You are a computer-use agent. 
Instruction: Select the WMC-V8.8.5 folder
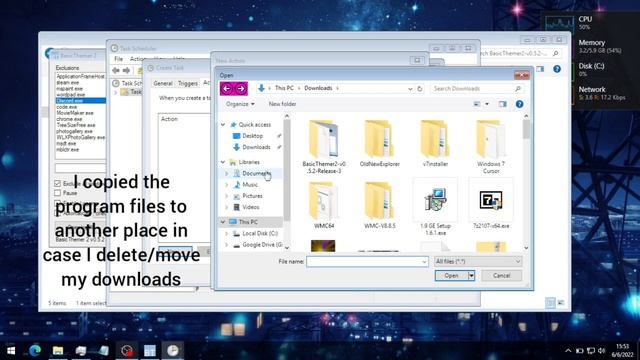tap(380, 205)
